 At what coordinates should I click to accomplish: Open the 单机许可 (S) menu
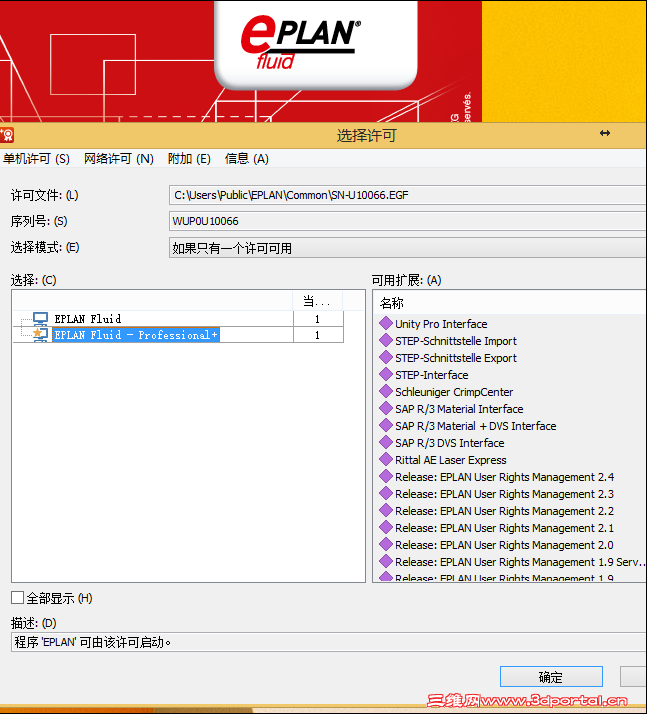coord(36,159)
